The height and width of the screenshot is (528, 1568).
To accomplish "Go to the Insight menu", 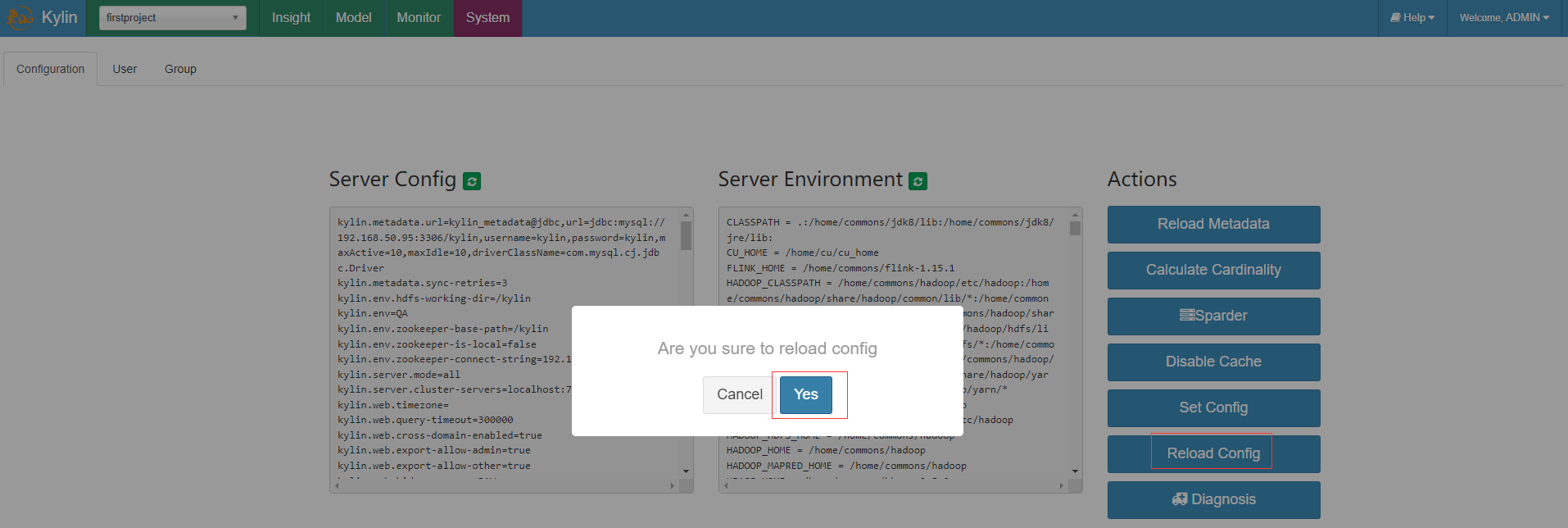I will [x=291, y=17].
